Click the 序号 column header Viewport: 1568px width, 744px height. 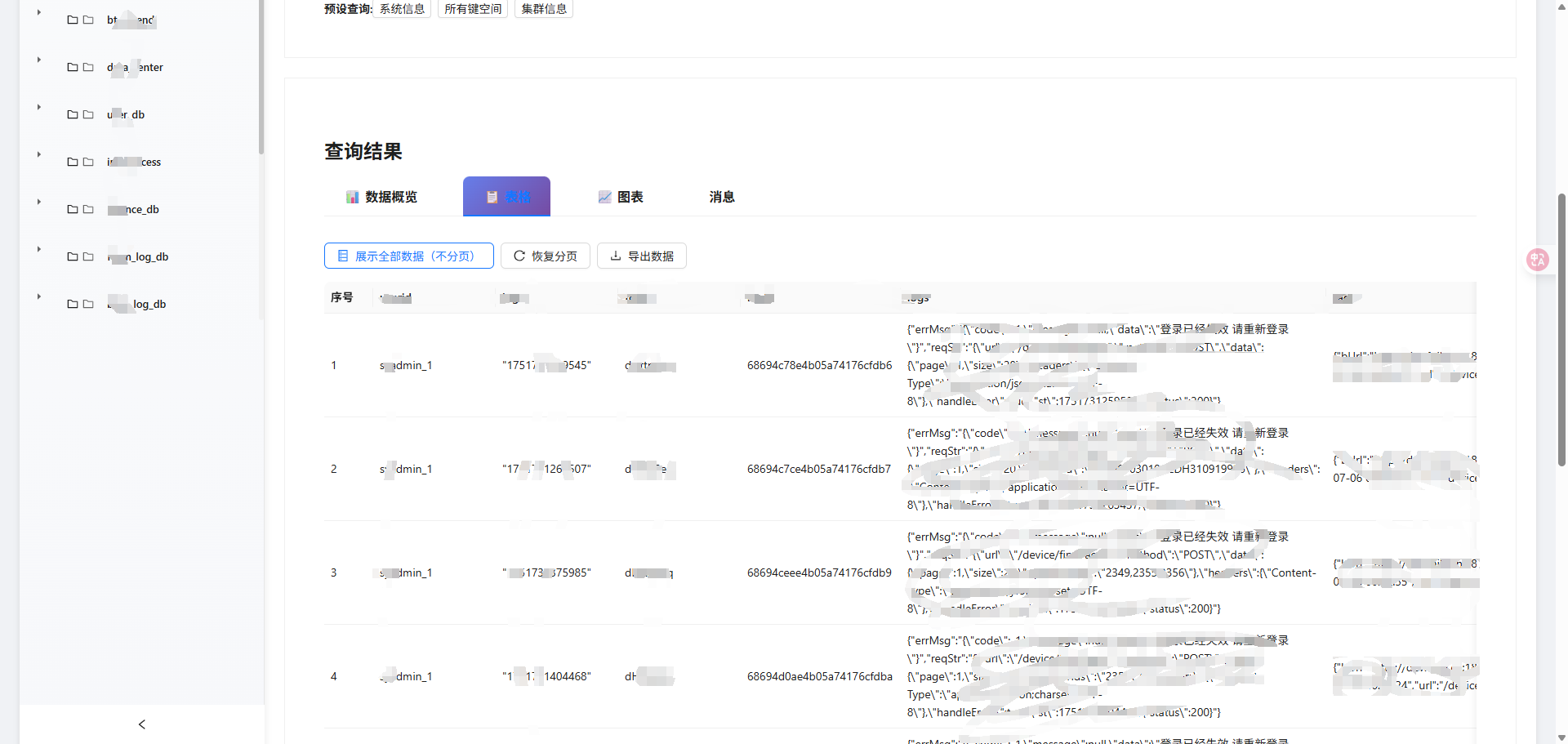(342, 297)
